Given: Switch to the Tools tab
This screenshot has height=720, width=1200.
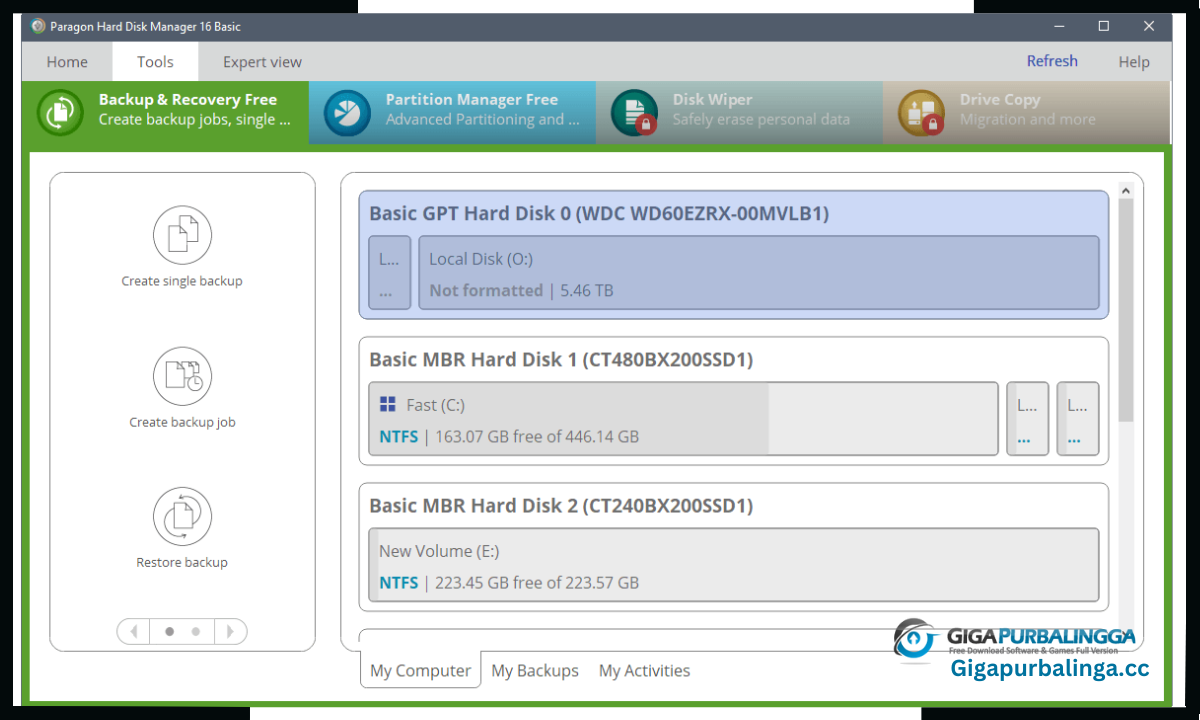Looking at the screenshot, I should click(155, 62).
